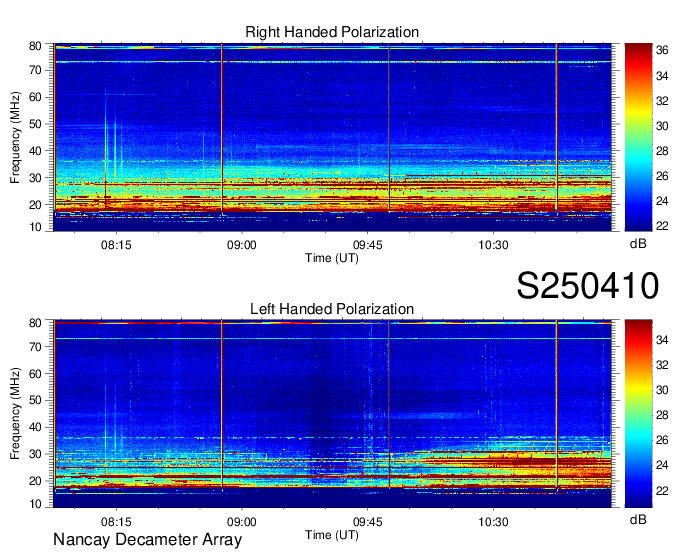Click the "Right Handed Polarization" plot title

click(x=332, y=32)
